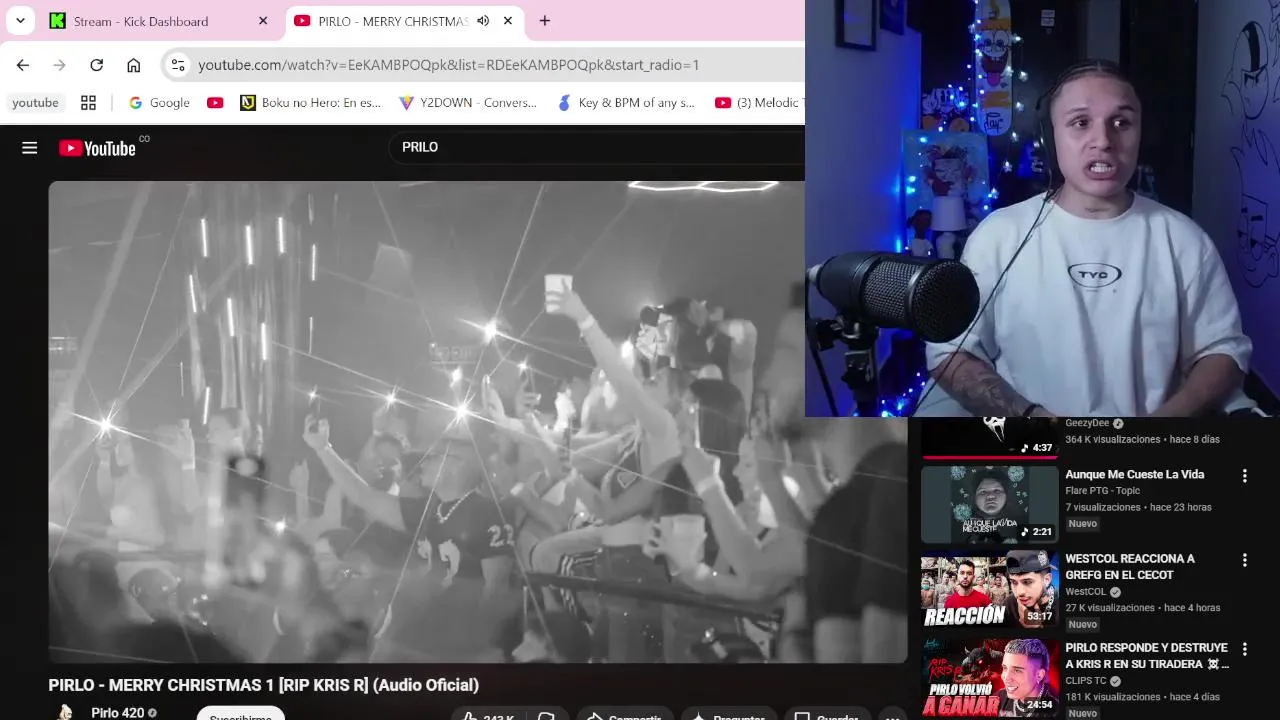Open Aunque Me Cueste La Vida thumbnail

click(989, 504)
